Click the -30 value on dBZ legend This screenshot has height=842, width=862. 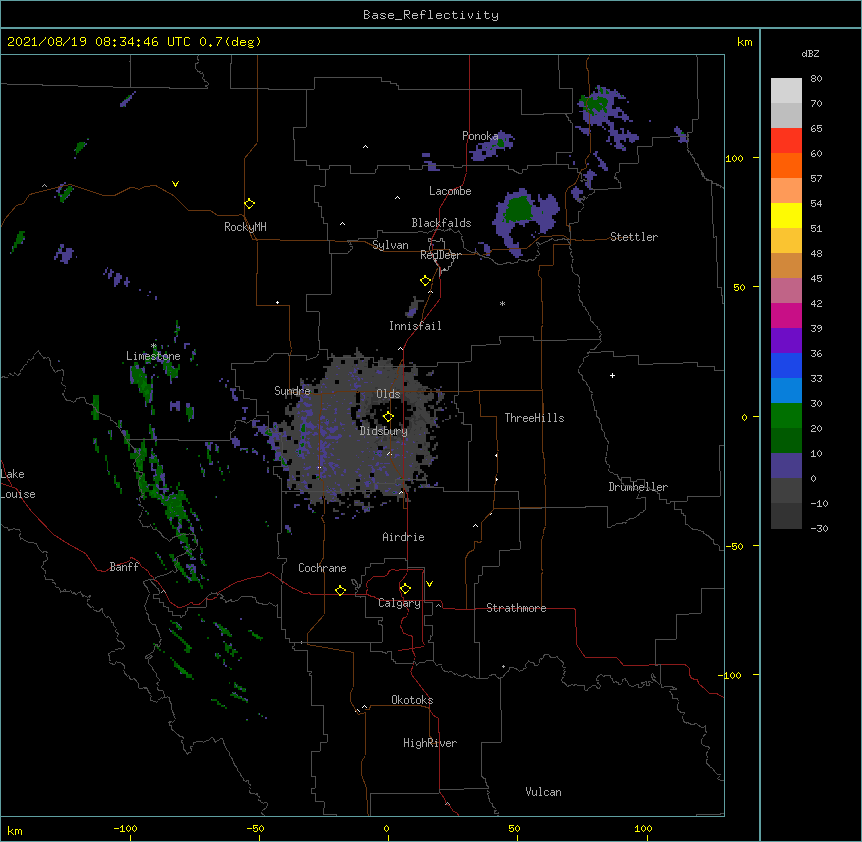[819, 529]
